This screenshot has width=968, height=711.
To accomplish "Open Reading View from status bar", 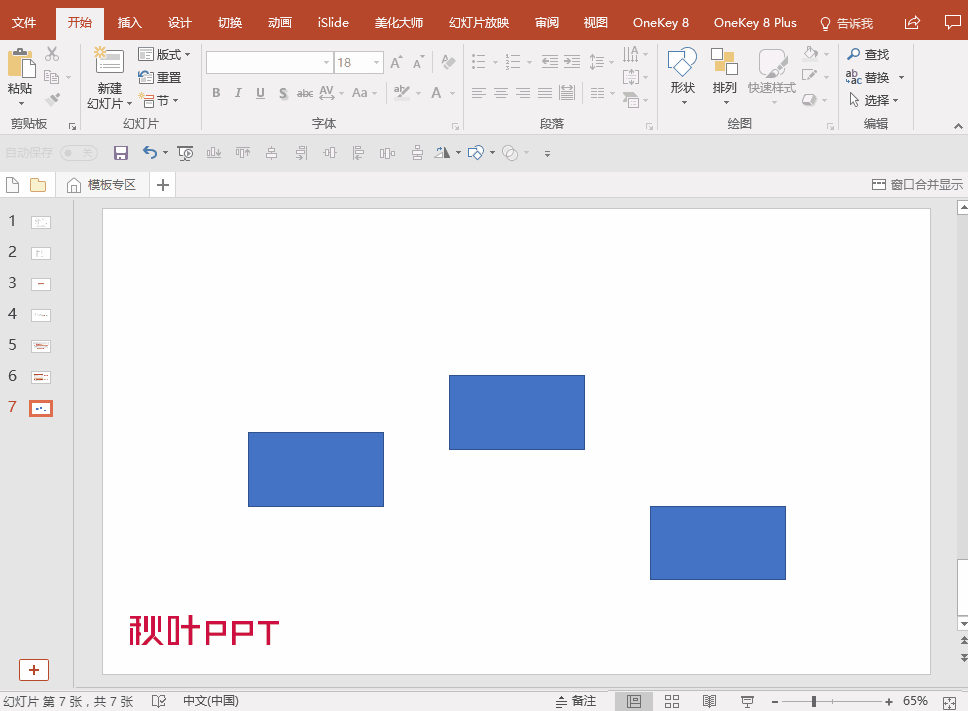I will point(709,701).
